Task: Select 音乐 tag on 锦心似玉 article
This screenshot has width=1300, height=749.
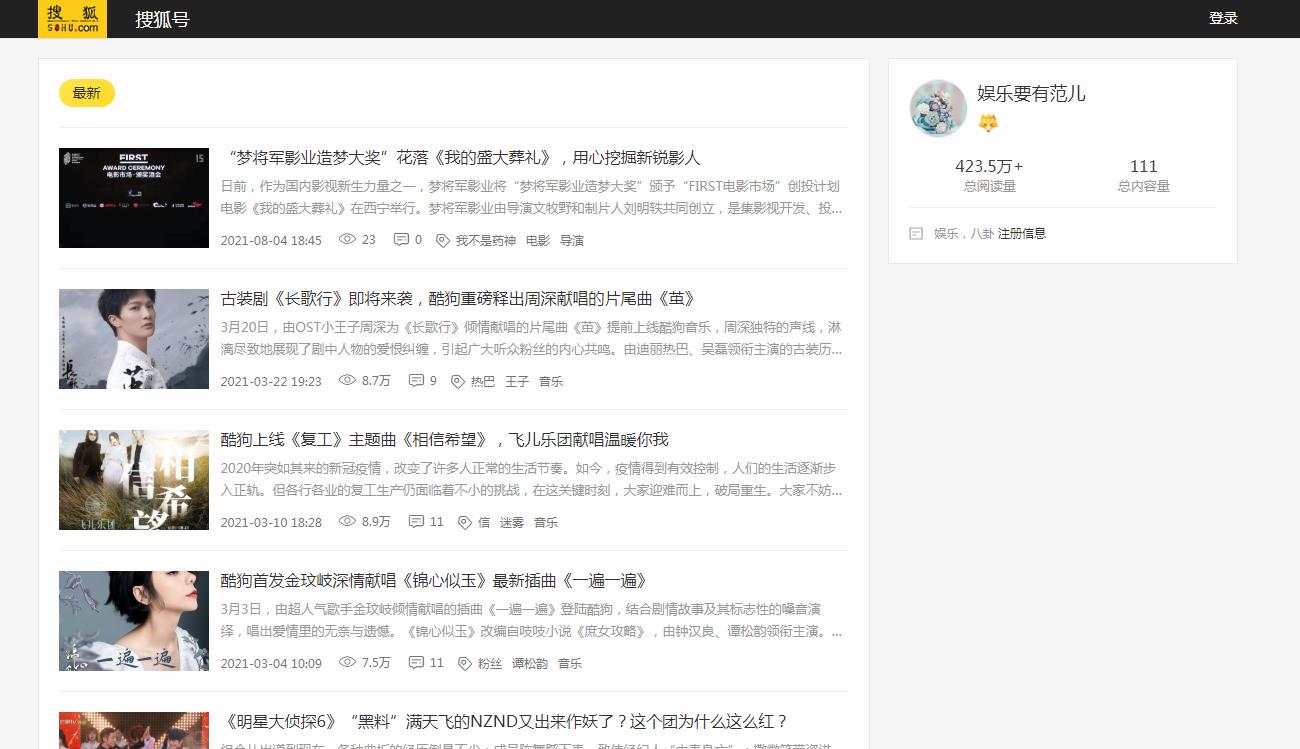Action: coord(570,664)
